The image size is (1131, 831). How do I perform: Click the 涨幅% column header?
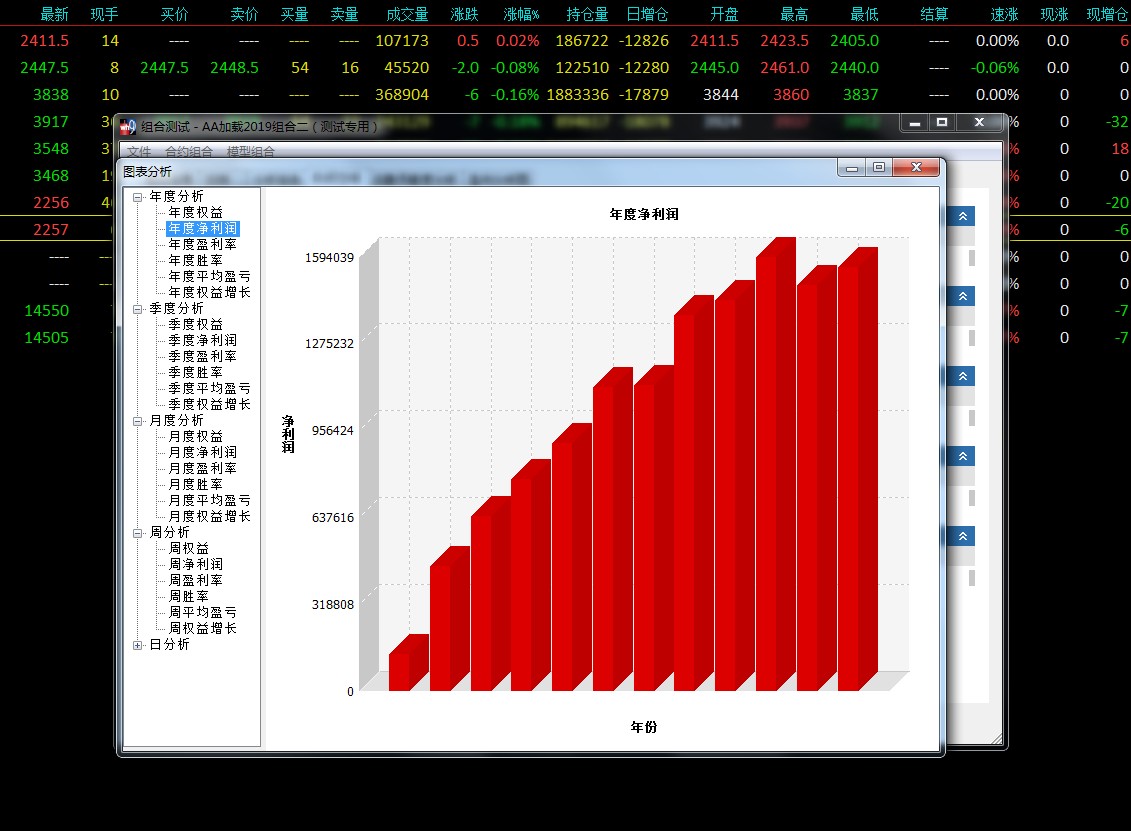521,14
